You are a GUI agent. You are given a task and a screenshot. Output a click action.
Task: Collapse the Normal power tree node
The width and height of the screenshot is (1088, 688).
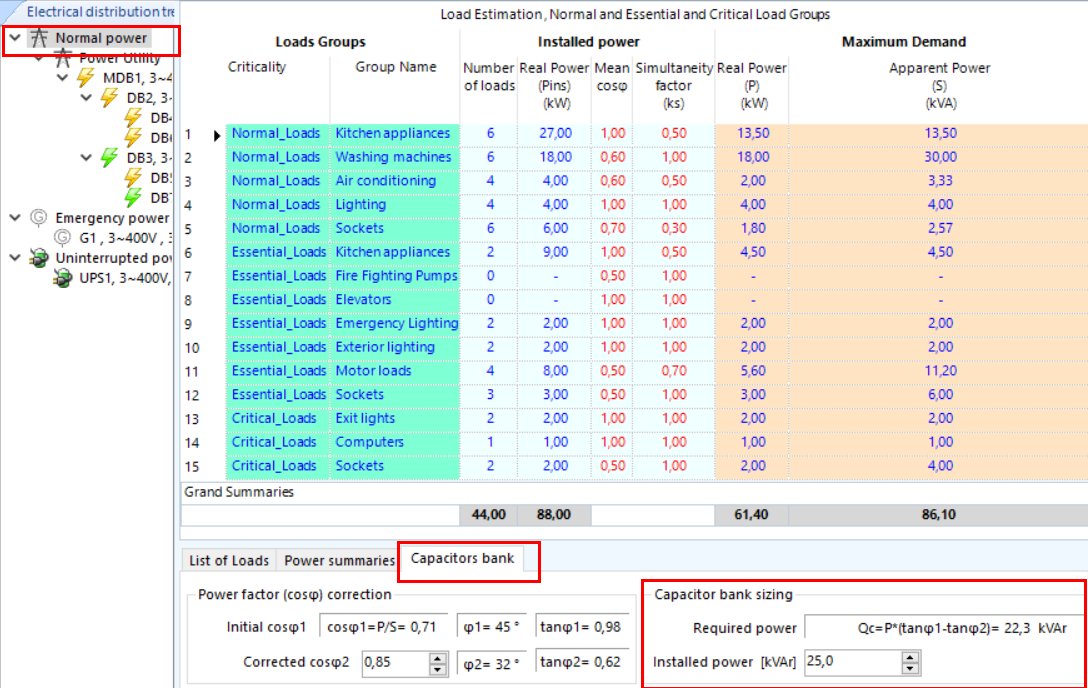(x=15, y=37)
